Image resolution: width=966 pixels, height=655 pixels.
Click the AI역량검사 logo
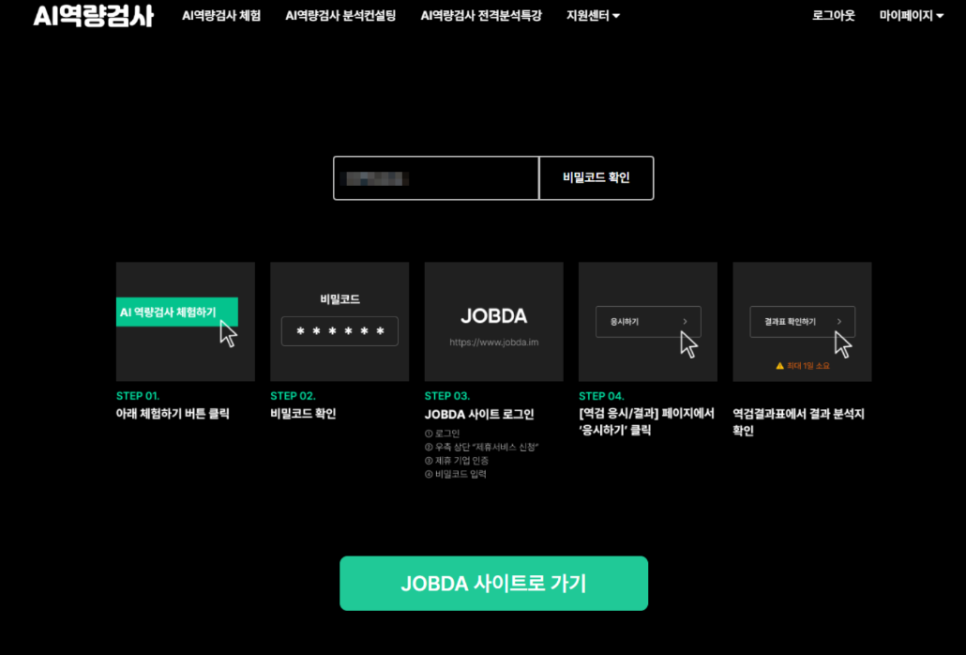tap(93, 16)
